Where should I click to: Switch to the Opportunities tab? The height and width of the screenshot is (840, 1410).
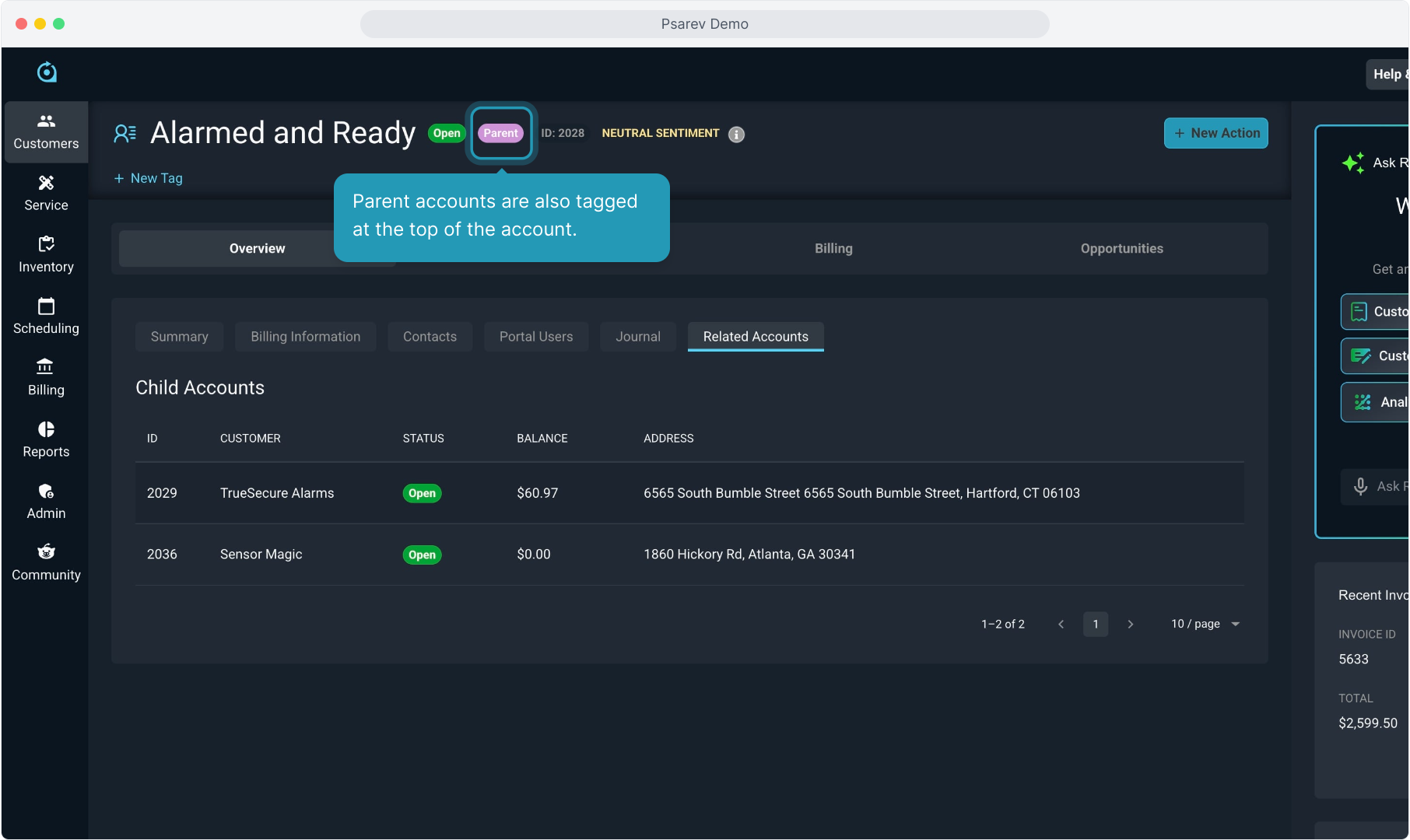1121,248
